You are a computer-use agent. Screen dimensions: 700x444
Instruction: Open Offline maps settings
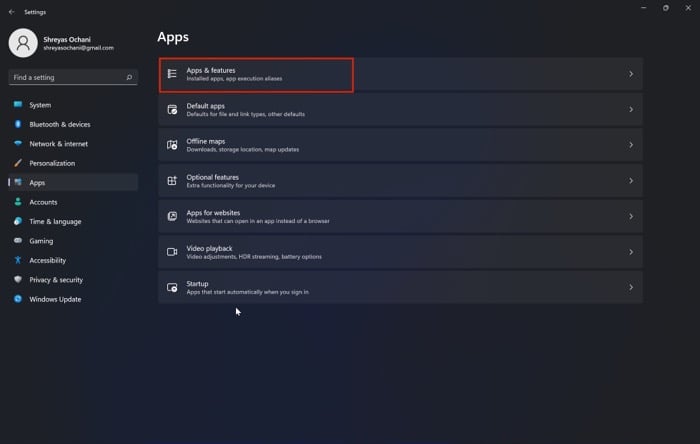coord(400,145)
